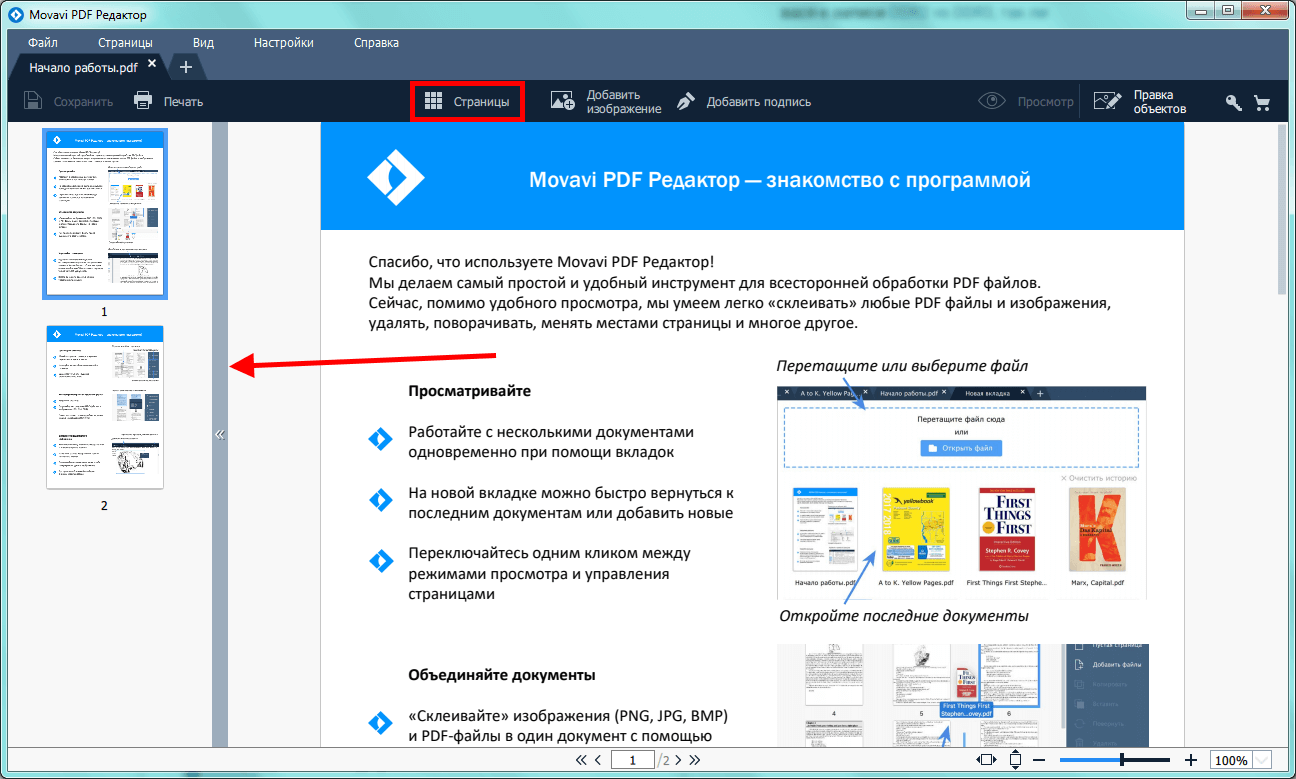The image size is (1296, 779).
Task: Go to the first page using double-left arrows
Action: 580,760
